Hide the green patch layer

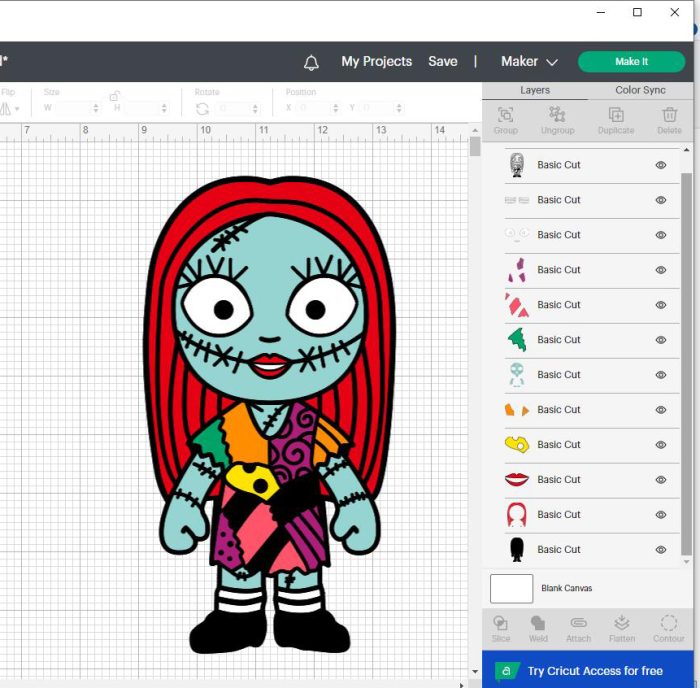661,340
